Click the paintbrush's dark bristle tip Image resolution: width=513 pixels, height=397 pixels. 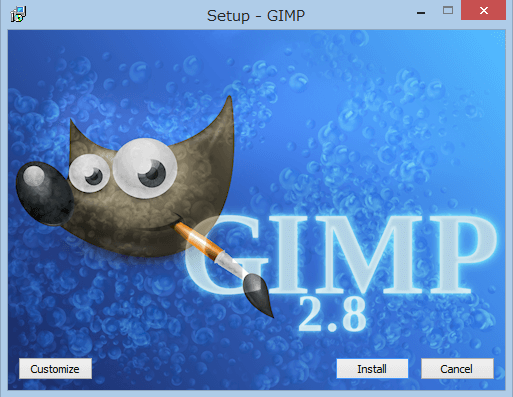pos(258,295)
